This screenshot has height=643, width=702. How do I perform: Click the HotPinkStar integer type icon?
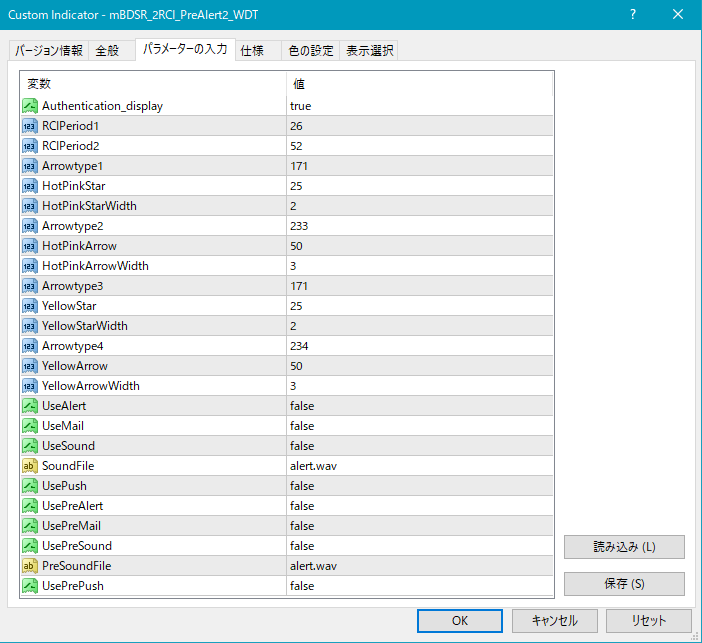(x=30, y=186)
